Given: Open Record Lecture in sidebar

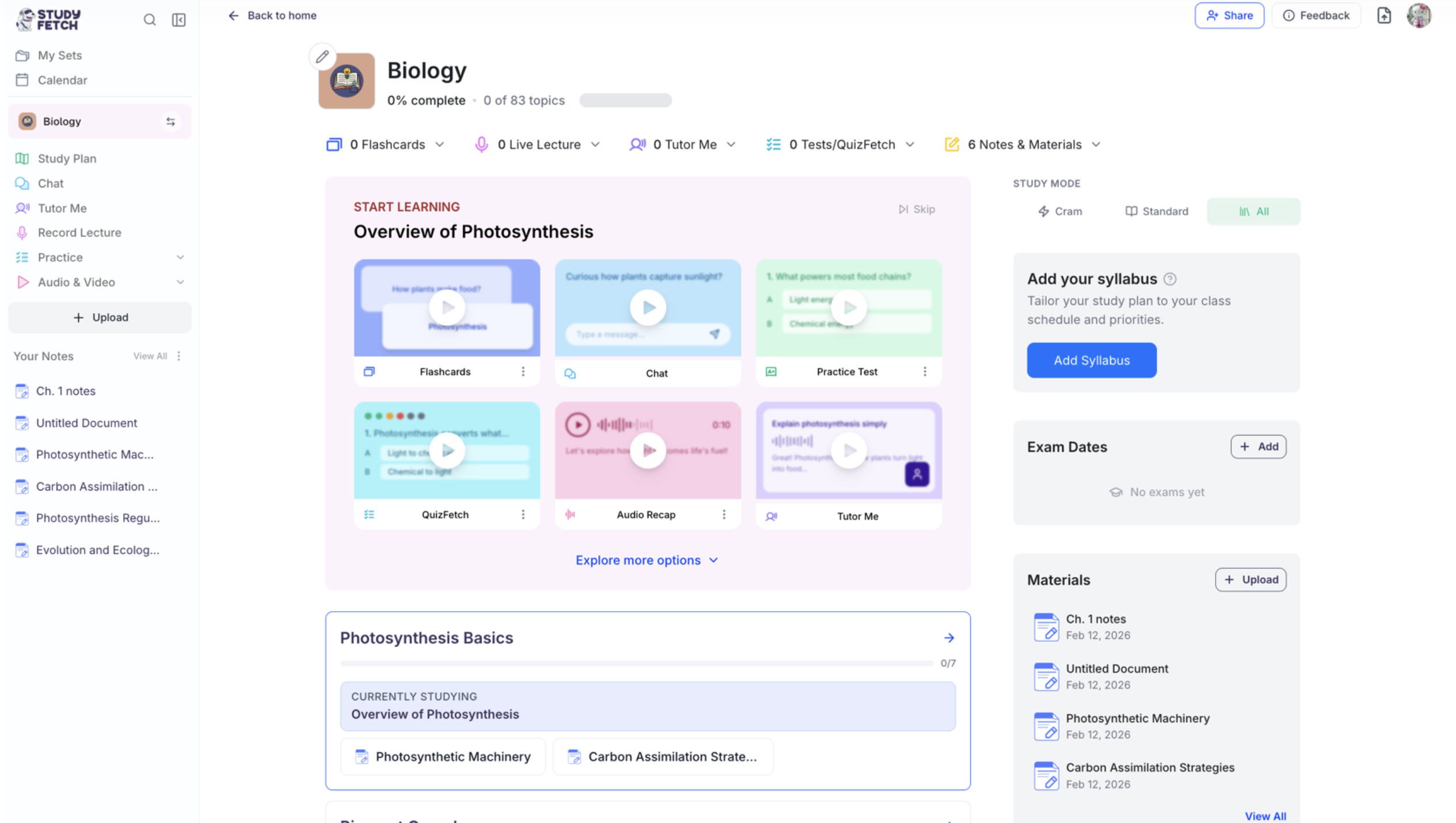Looking at the screenshot, I should [x=79, y=233].
